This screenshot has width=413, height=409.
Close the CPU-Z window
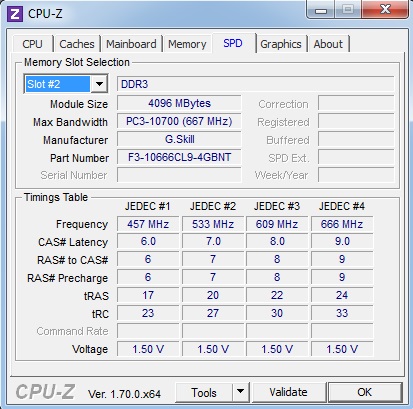point(385,9)
